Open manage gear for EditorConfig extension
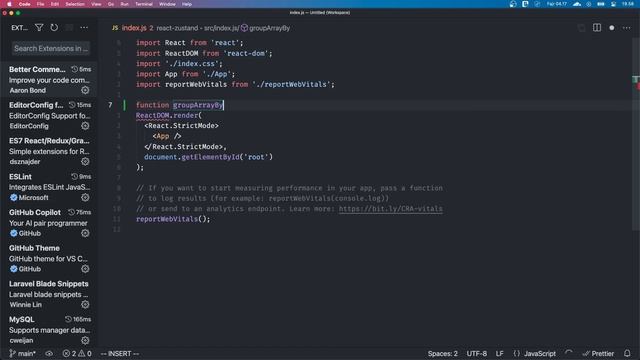This screenshot has width=640, height=360. point(85,126)
